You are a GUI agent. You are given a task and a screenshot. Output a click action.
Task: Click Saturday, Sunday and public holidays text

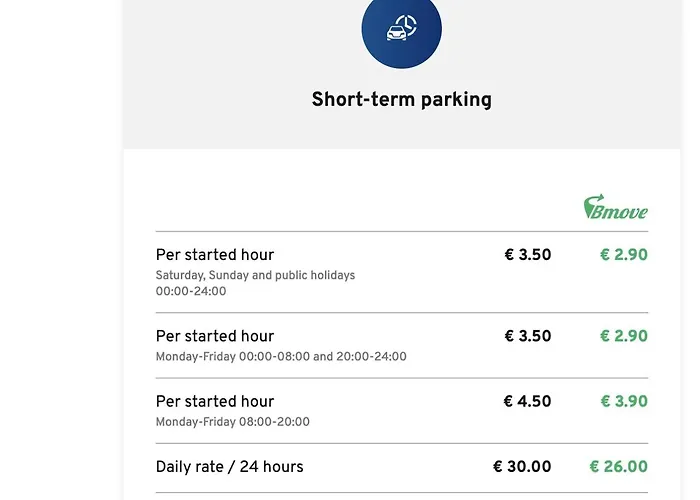point(255,275)
